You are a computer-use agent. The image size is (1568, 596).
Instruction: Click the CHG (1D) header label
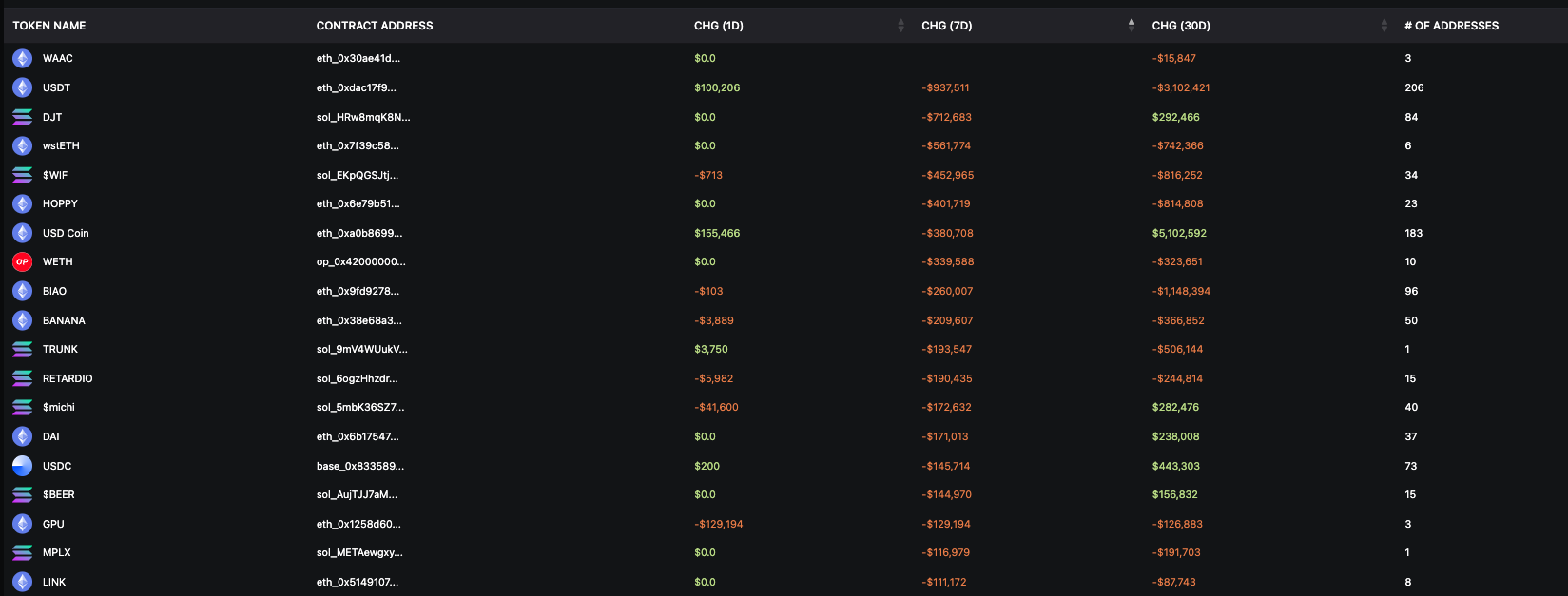[x=719, y=26]
